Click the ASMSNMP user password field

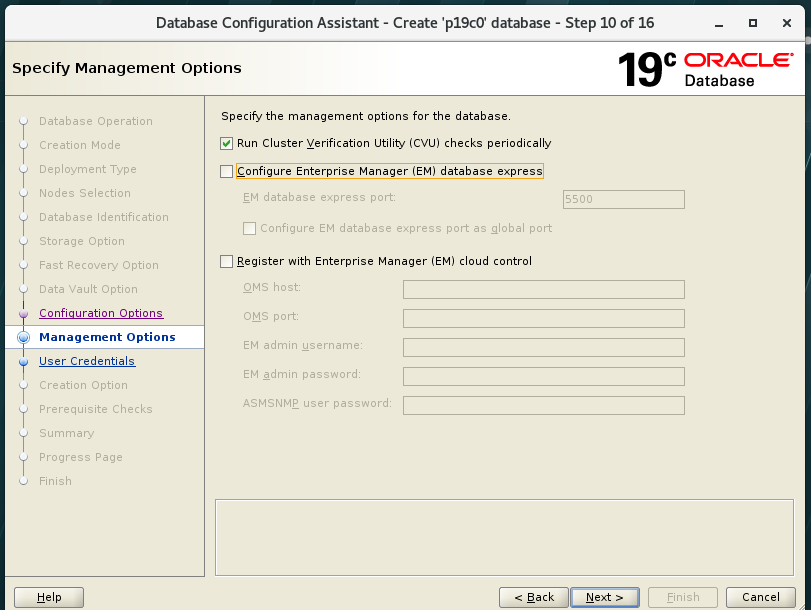544,405
